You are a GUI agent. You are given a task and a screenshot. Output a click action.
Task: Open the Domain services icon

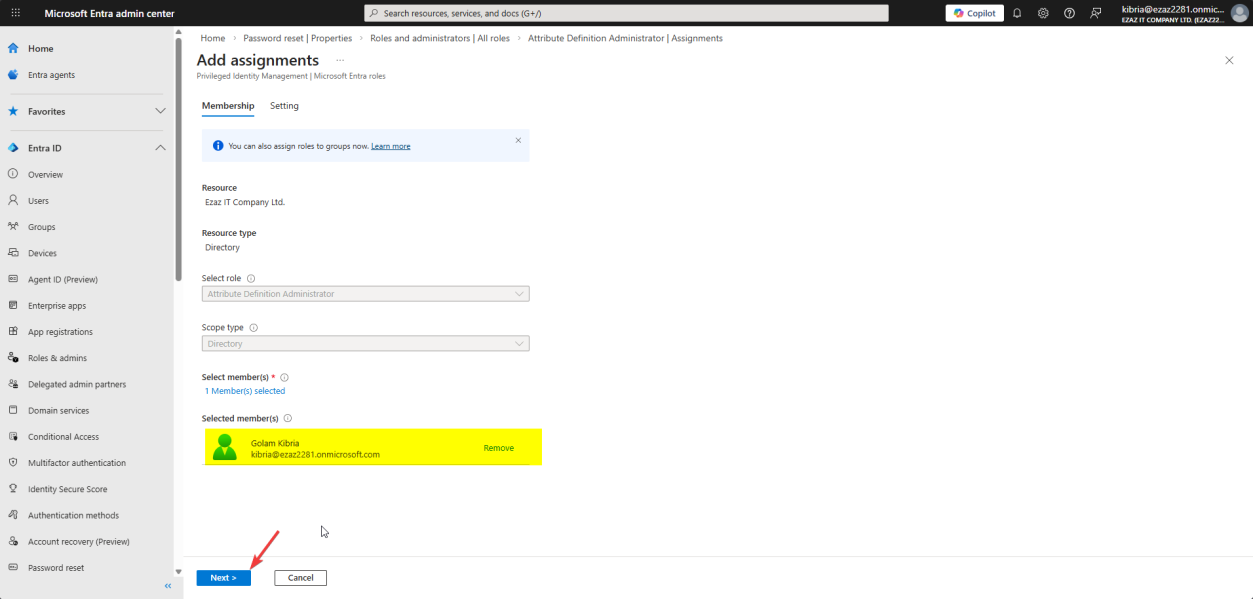coord(13,410)
